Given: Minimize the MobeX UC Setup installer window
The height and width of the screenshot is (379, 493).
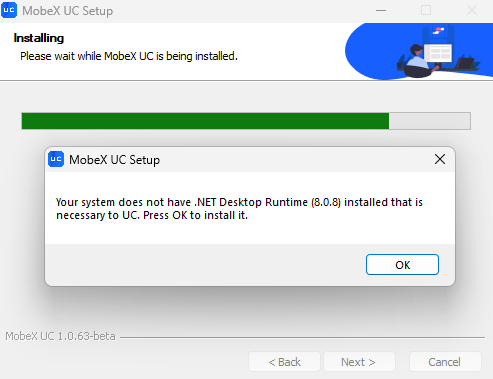Looking at the screenshot, I should [381, 10].
